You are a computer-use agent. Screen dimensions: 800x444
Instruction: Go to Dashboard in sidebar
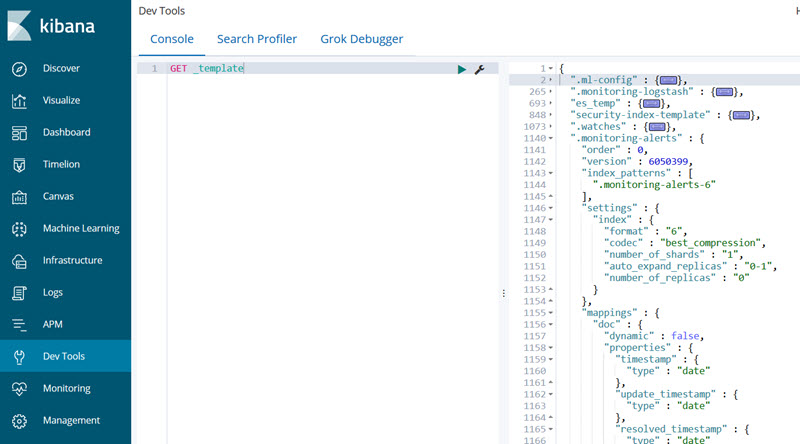pyautogui.click(x=66, y=132)
